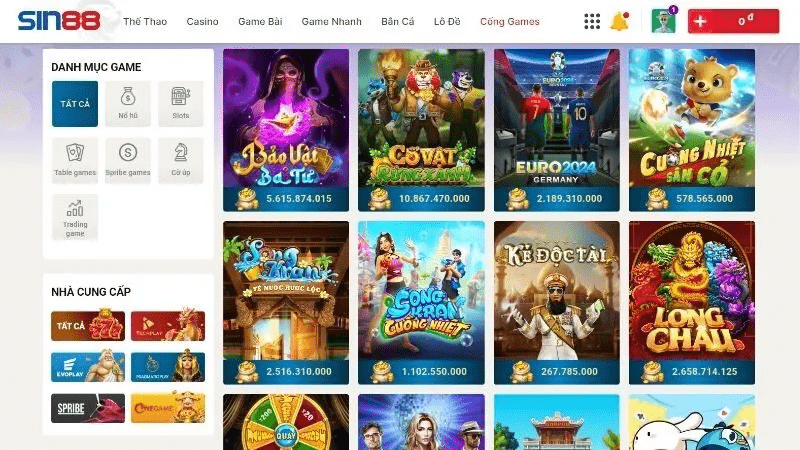Screen dimensions: 800x450
Task: Choose the Table games category
Action: click(75, 160)
